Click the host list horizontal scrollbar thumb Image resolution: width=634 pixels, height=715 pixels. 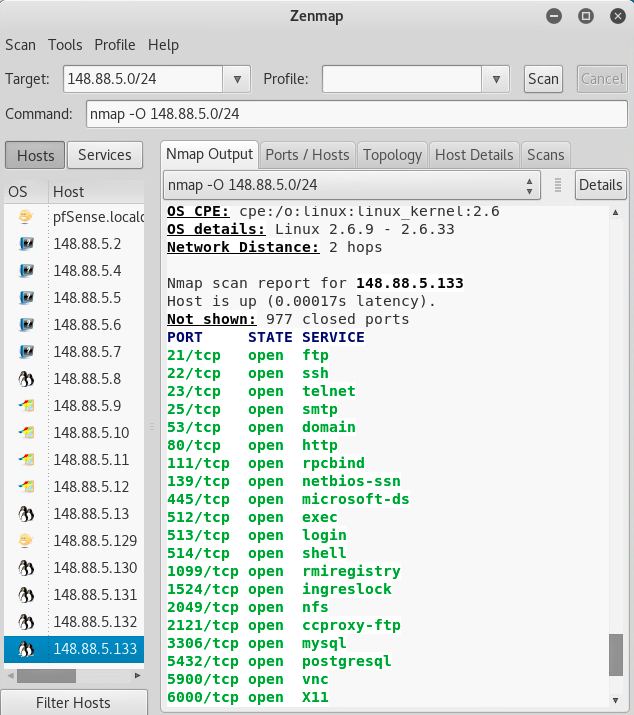click(47, 676)
